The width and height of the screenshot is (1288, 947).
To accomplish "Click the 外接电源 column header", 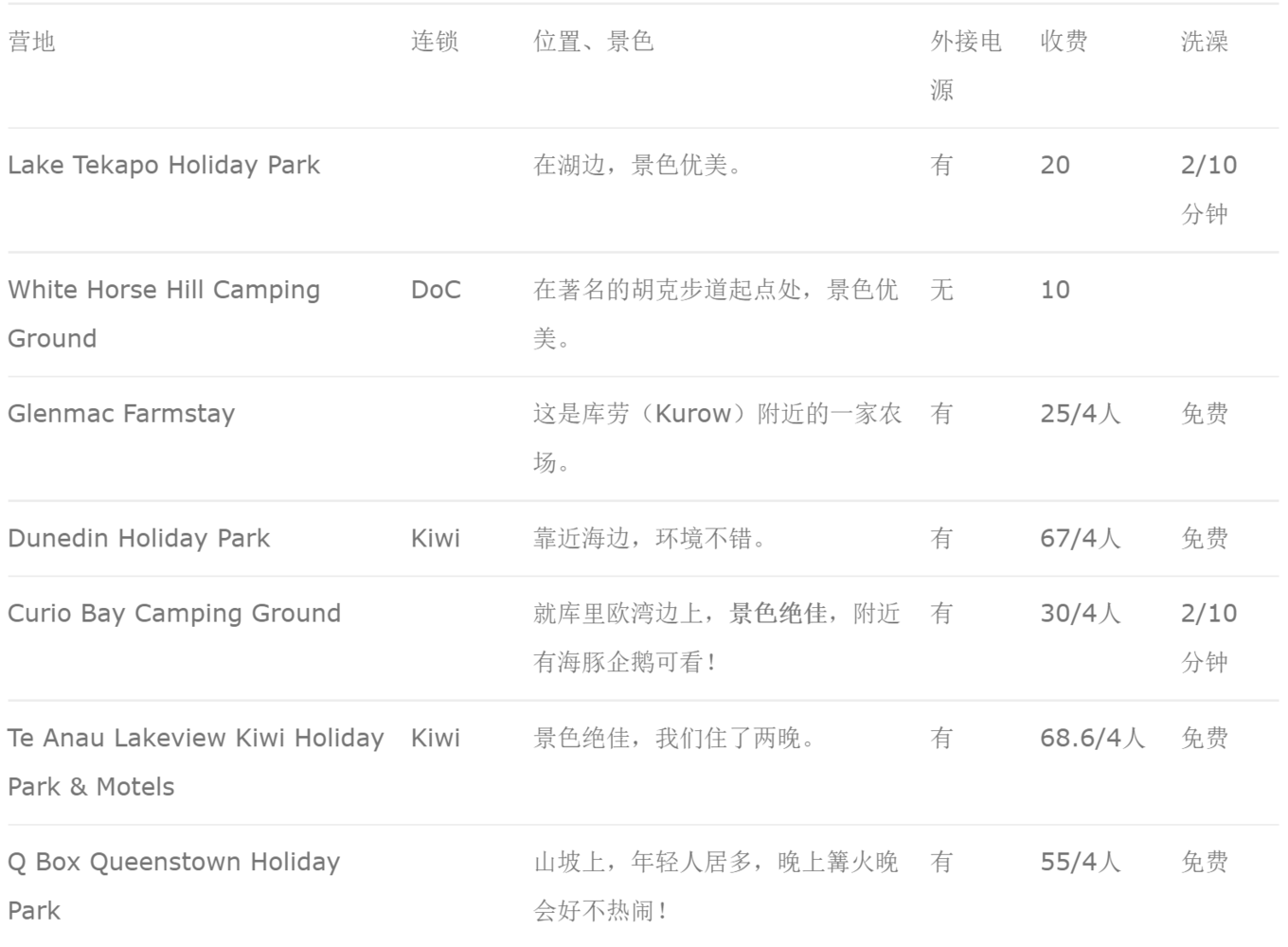I will [x=965, y=66].
